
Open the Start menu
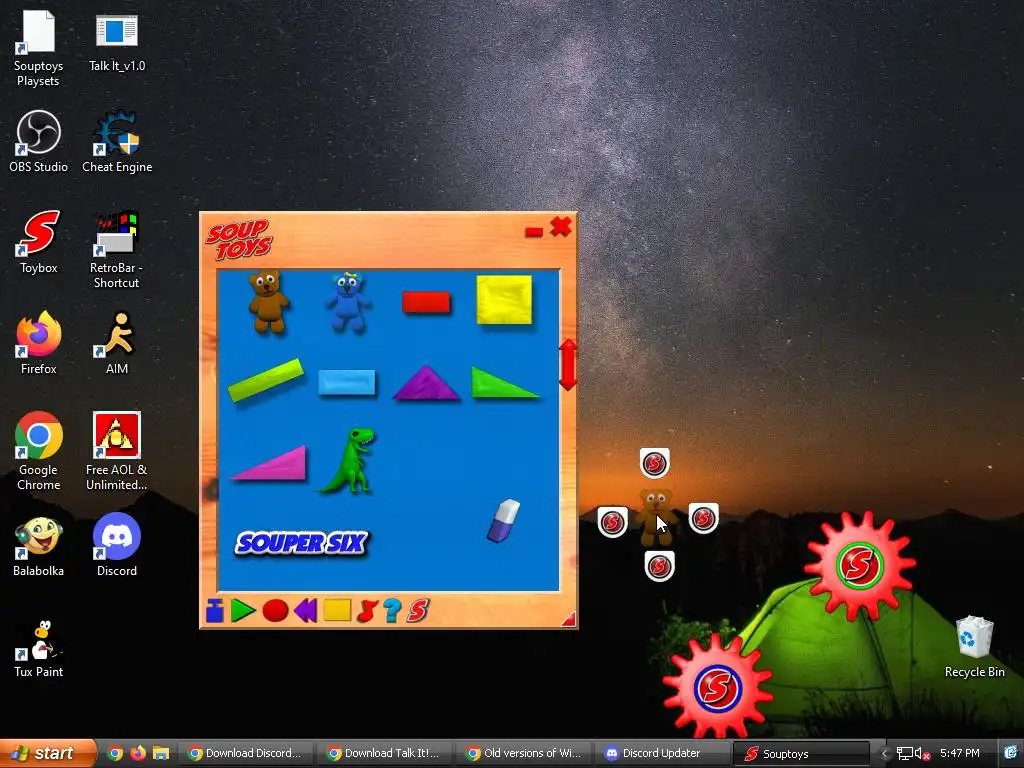pyautogui.click(x=48, y=753)
